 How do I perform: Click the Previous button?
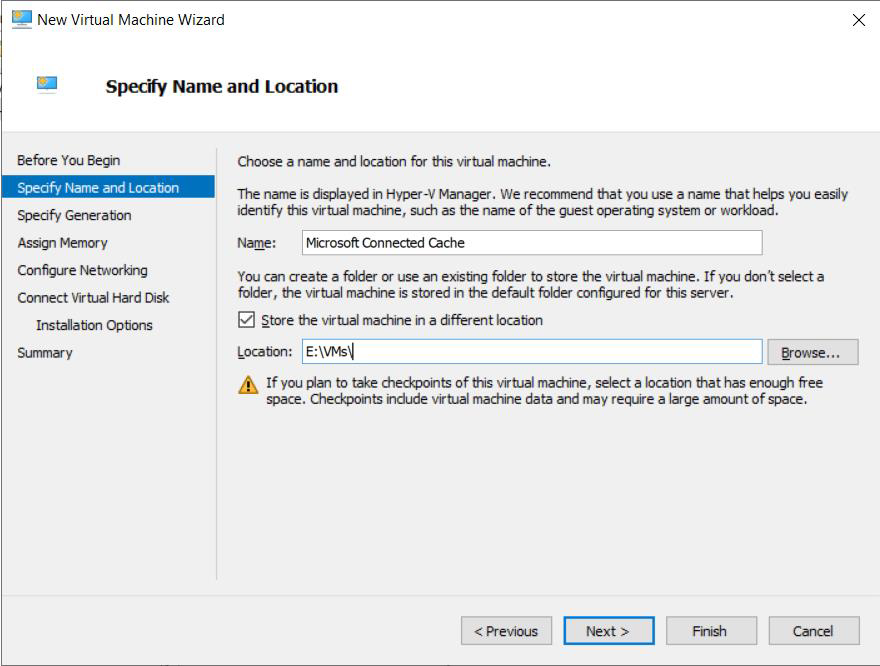pos(506,631)
